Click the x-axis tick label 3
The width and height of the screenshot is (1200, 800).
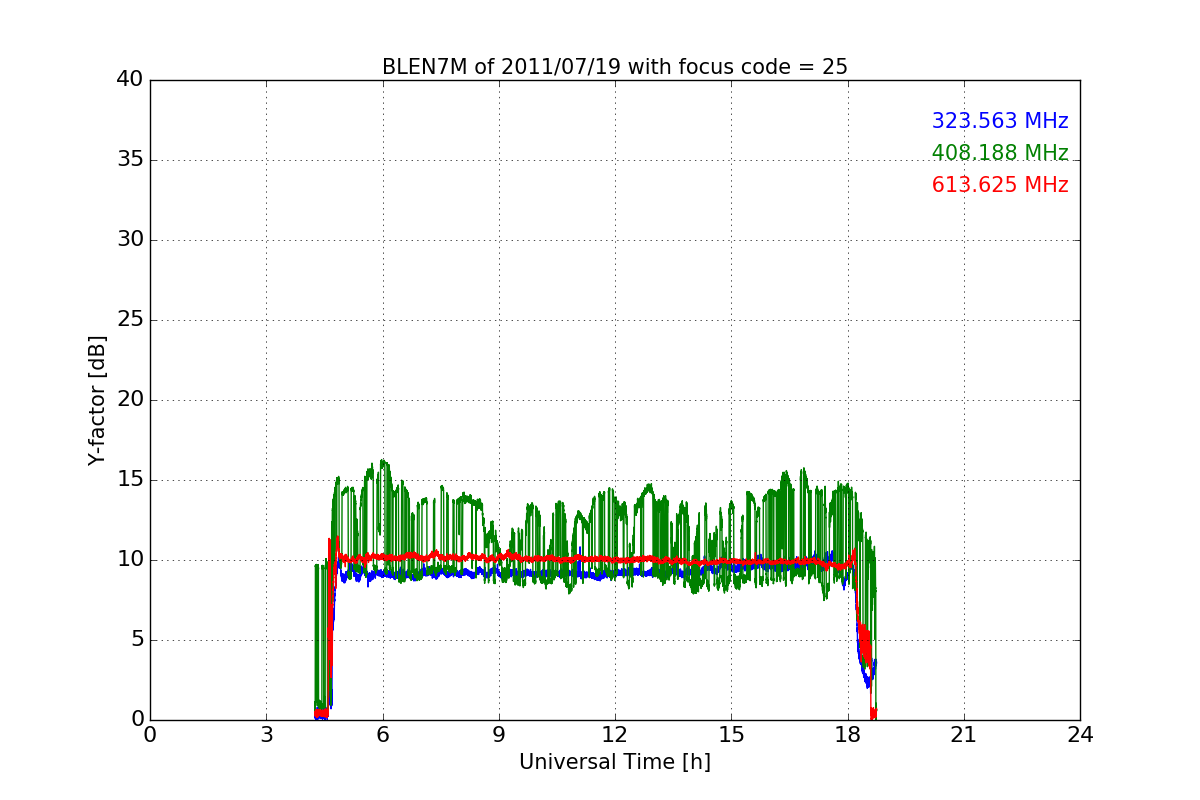266,735
